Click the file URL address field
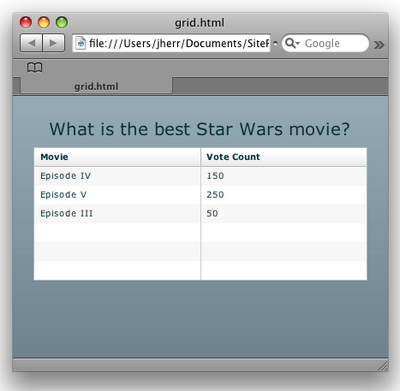 (171, 43)
